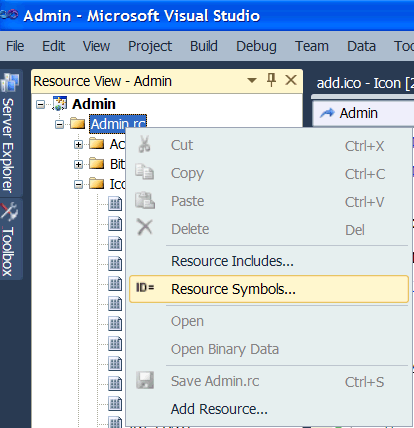Select the first icon resource under Icon folder

coord(115,203)
